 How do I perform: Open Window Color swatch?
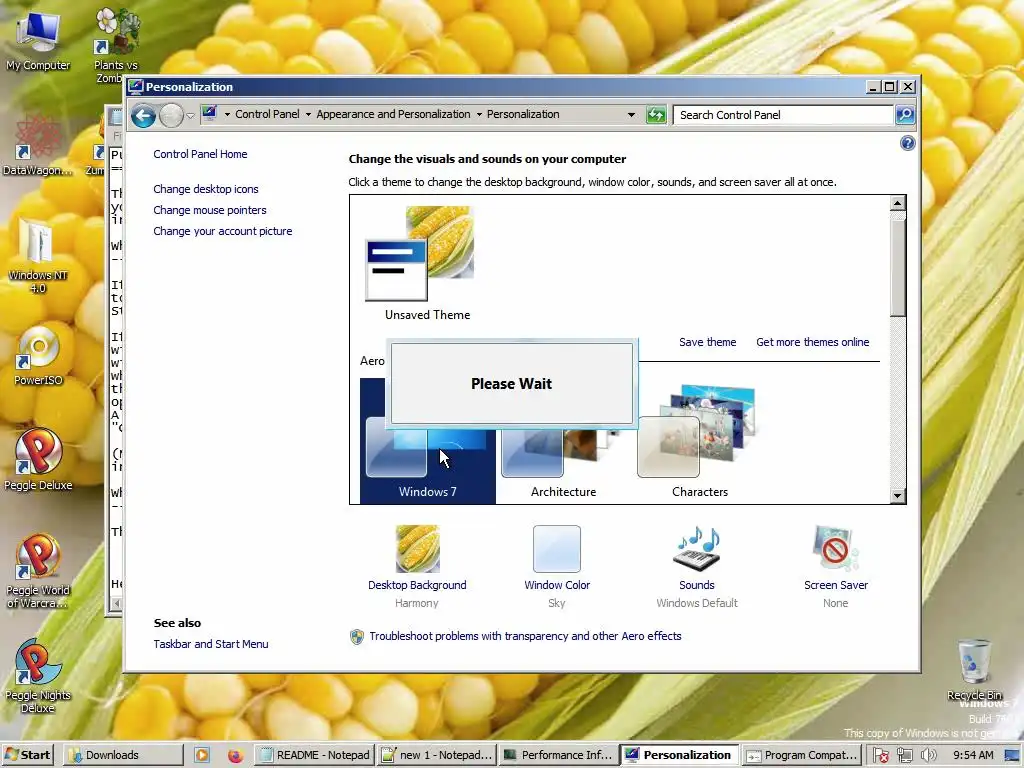(556, 549)
